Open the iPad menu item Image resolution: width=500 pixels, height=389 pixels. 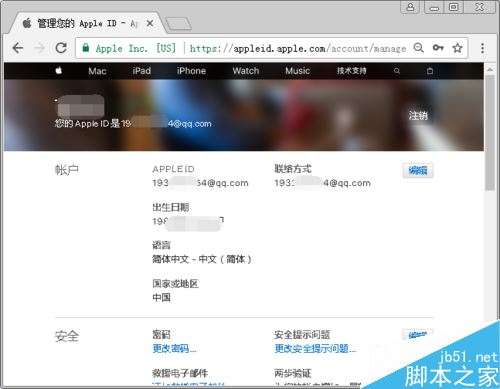142,71
